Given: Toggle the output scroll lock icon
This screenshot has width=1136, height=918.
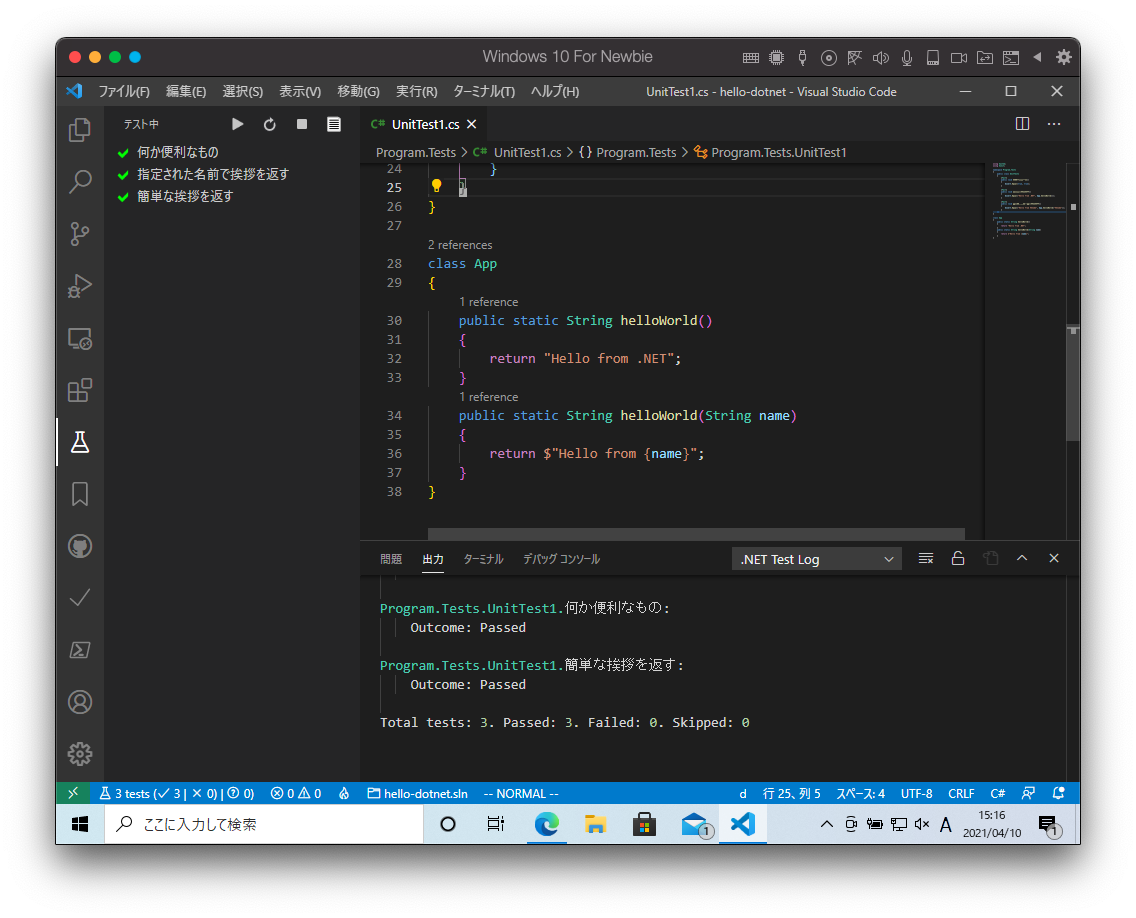Looking at the screenshot, I should [957, 559].
